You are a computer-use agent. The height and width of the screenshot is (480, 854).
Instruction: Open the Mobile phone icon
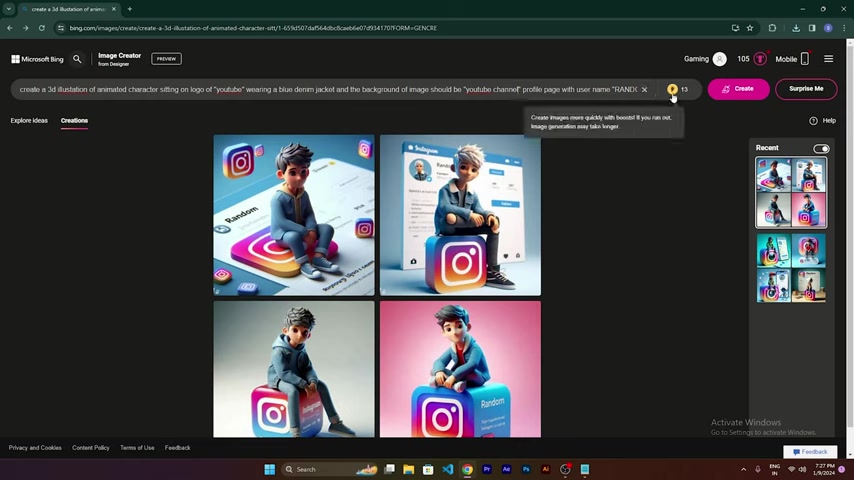[804, 59]
